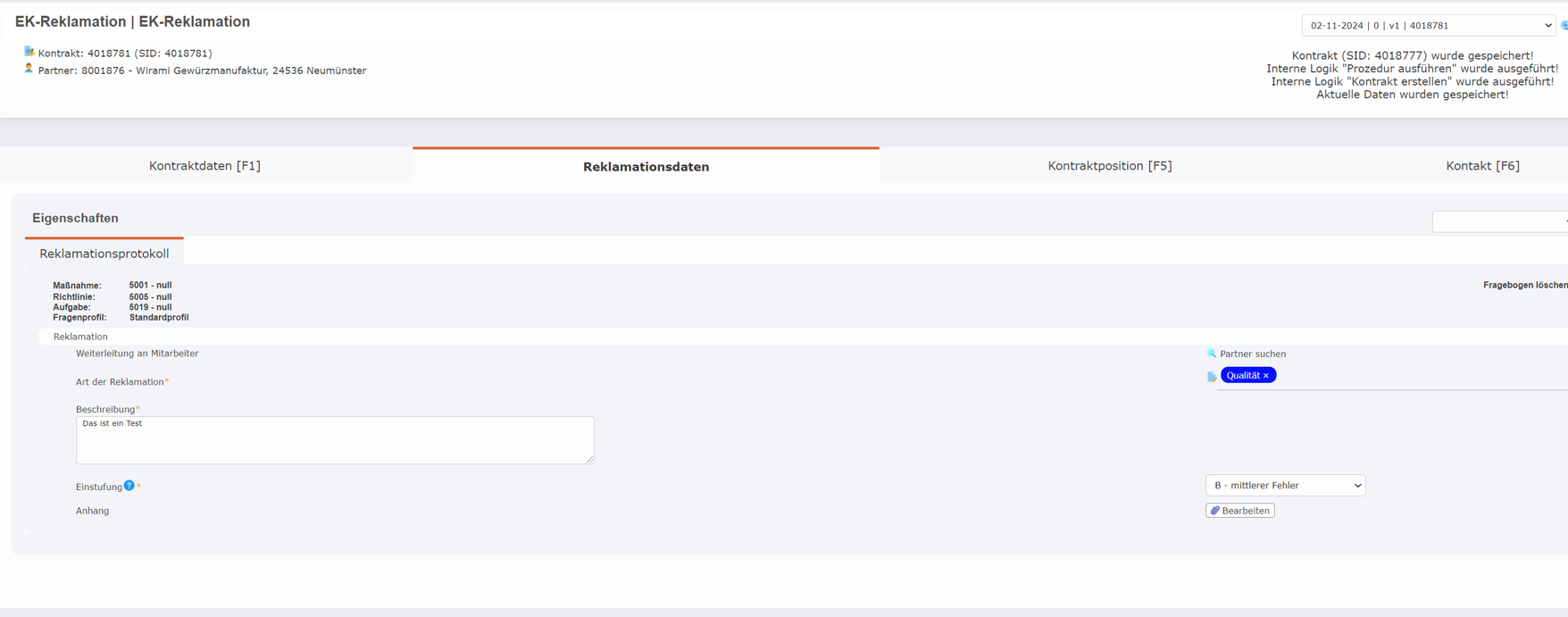Image resolution: width=1568 pixels, height=617 pixels.
Task: Open the Kontakt [F6] tab
Action: (x=1482, y=166)
